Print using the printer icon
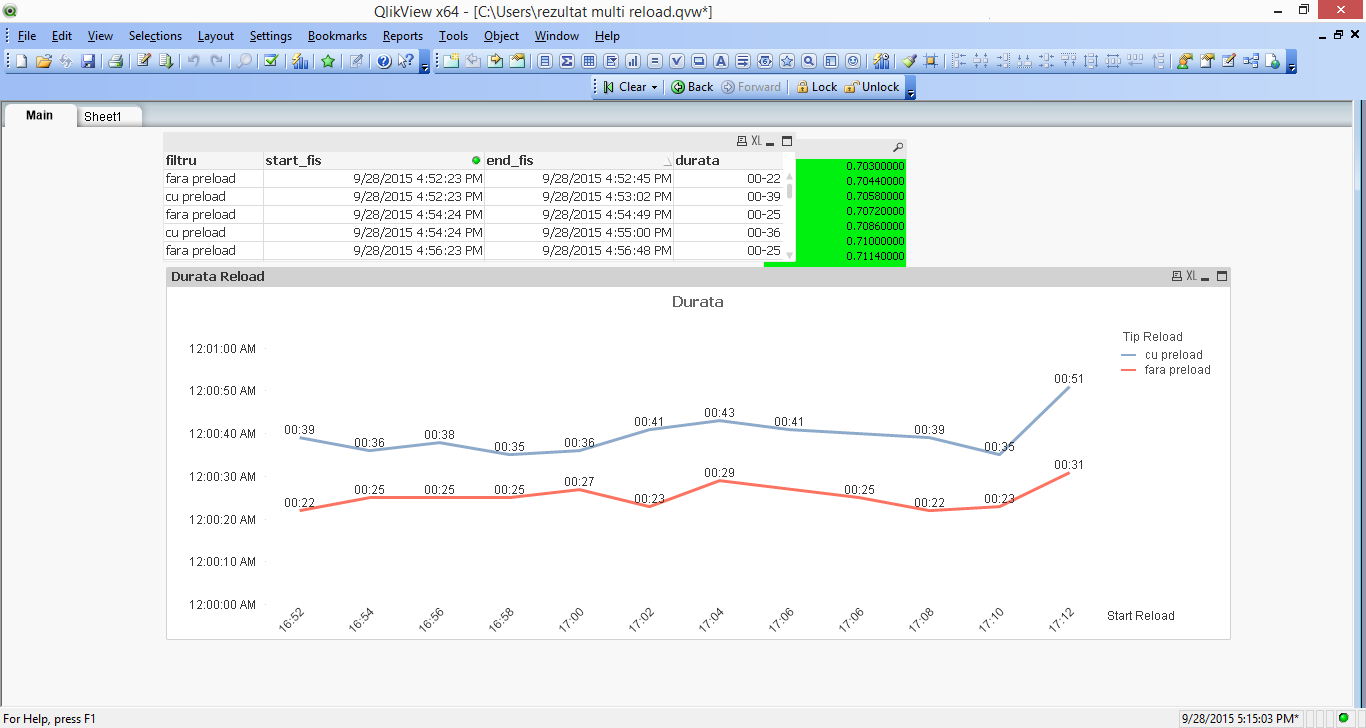 (x=115, y=61)
